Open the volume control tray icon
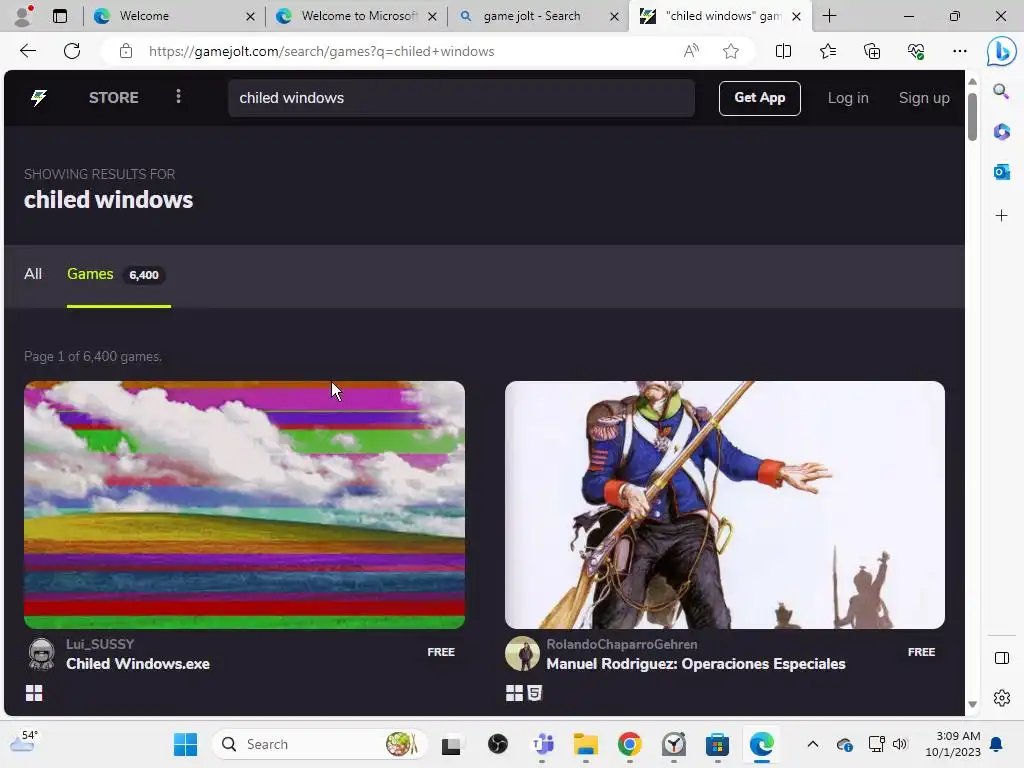 (900, 744)
